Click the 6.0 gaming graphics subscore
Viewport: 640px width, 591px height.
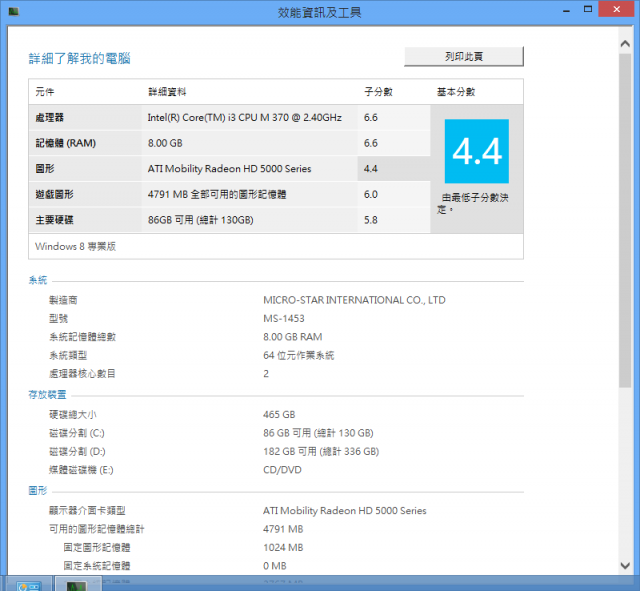371,194
